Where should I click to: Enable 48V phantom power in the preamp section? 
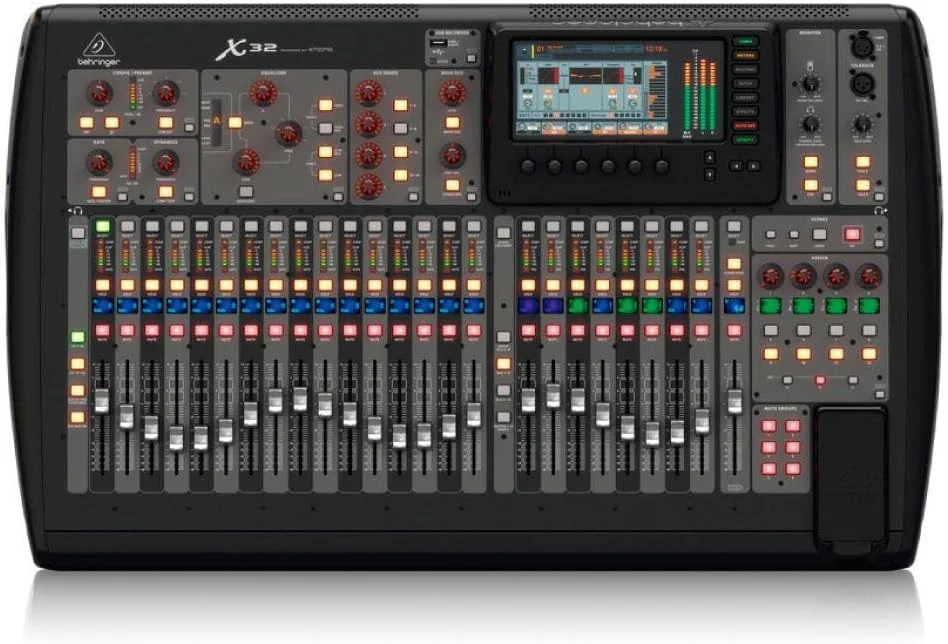tap(87, 122)
